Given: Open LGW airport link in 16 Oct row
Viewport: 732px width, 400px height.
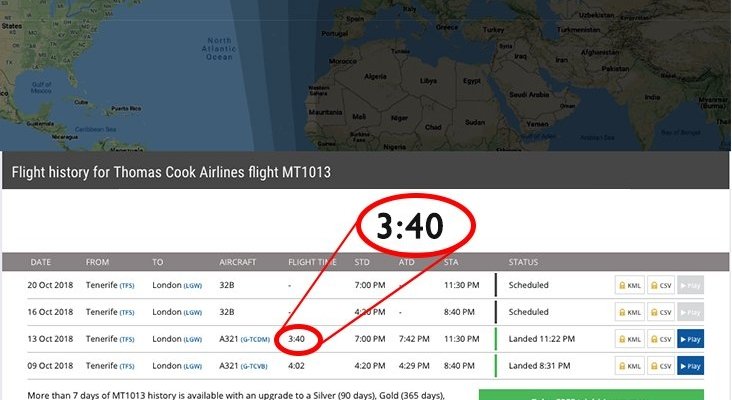Looking at the screenshot, I should tap(193, 313).
